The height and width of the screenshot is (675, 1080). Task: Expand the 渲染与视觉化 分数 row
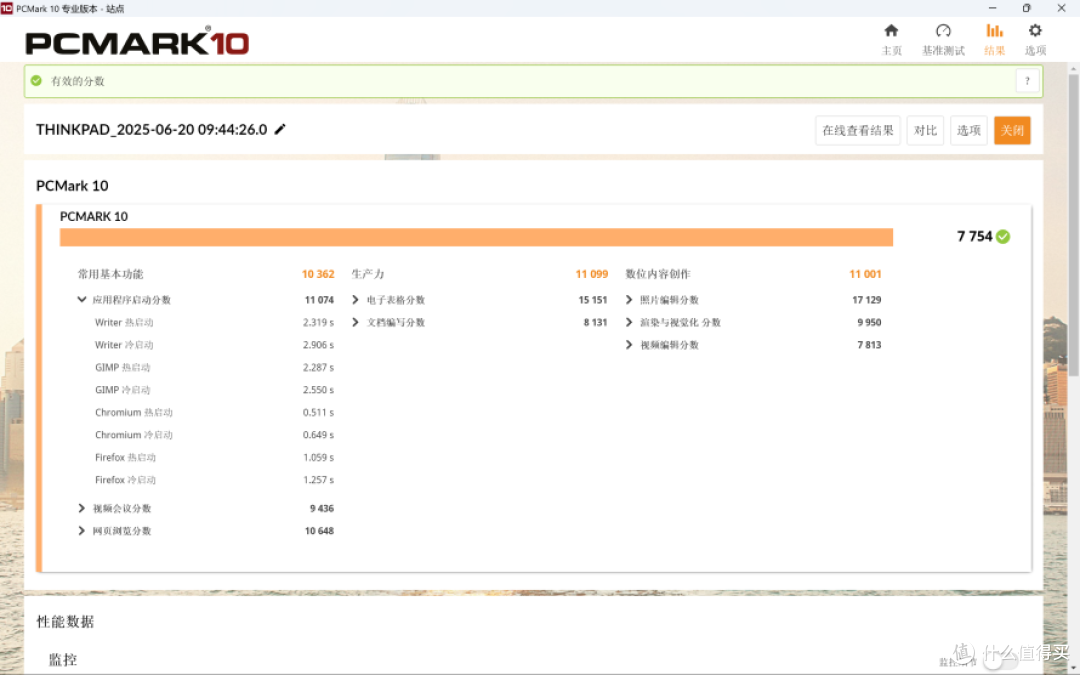point(629,322)
